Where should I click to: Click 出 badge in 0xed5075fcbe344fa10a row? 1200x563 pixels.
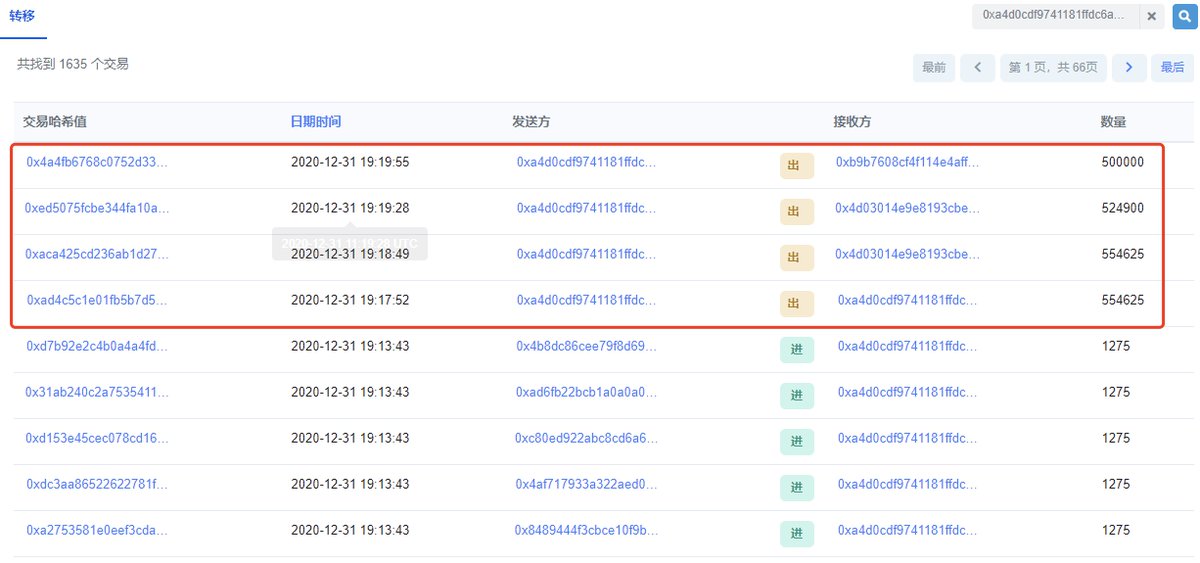tap(796, 212)
